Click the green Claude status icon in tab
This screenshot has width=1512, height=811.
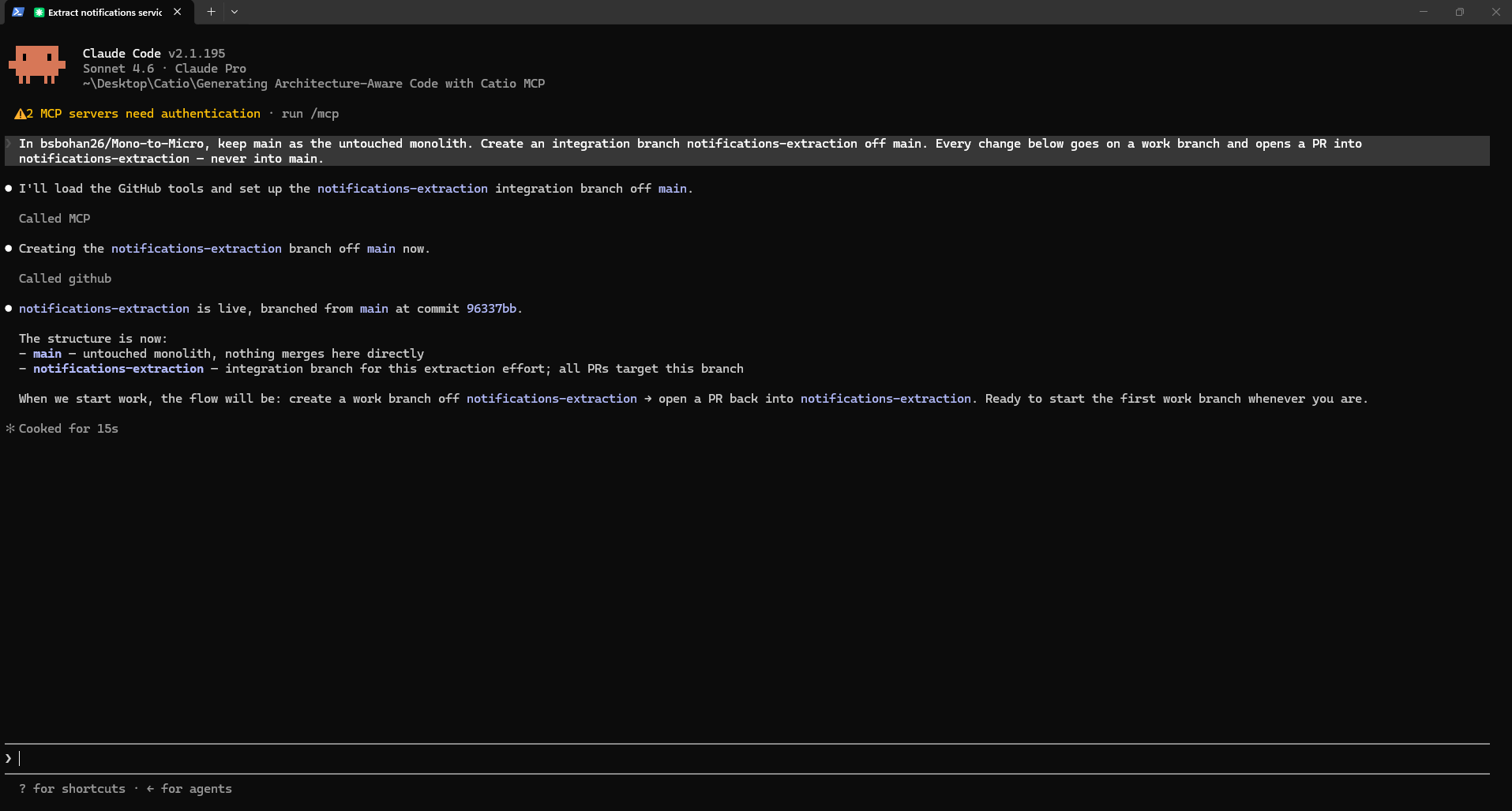click(x=39, y=12)
